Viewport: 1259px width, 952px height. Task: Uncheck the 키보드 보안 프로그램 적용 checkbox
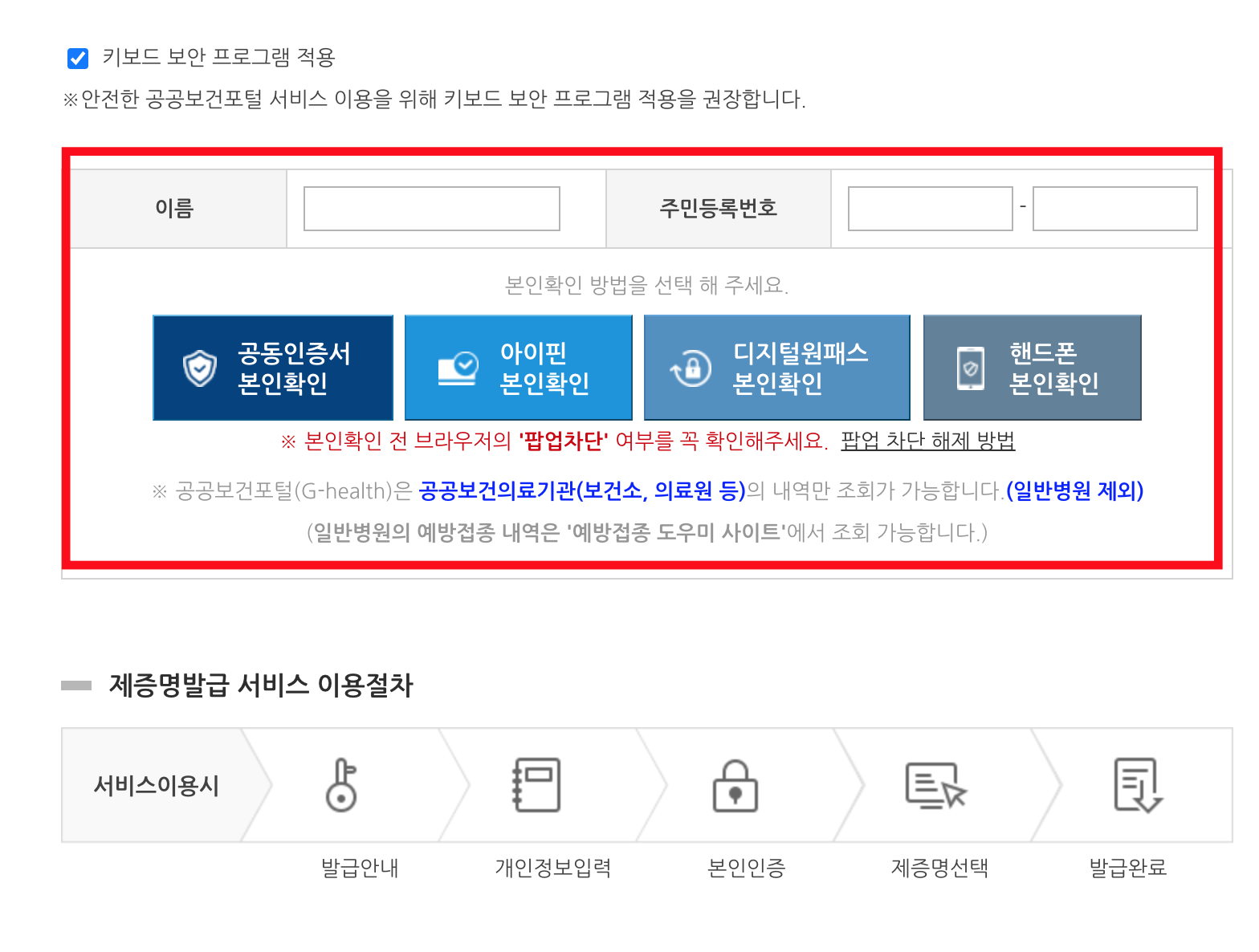click(x=78, y=58)
